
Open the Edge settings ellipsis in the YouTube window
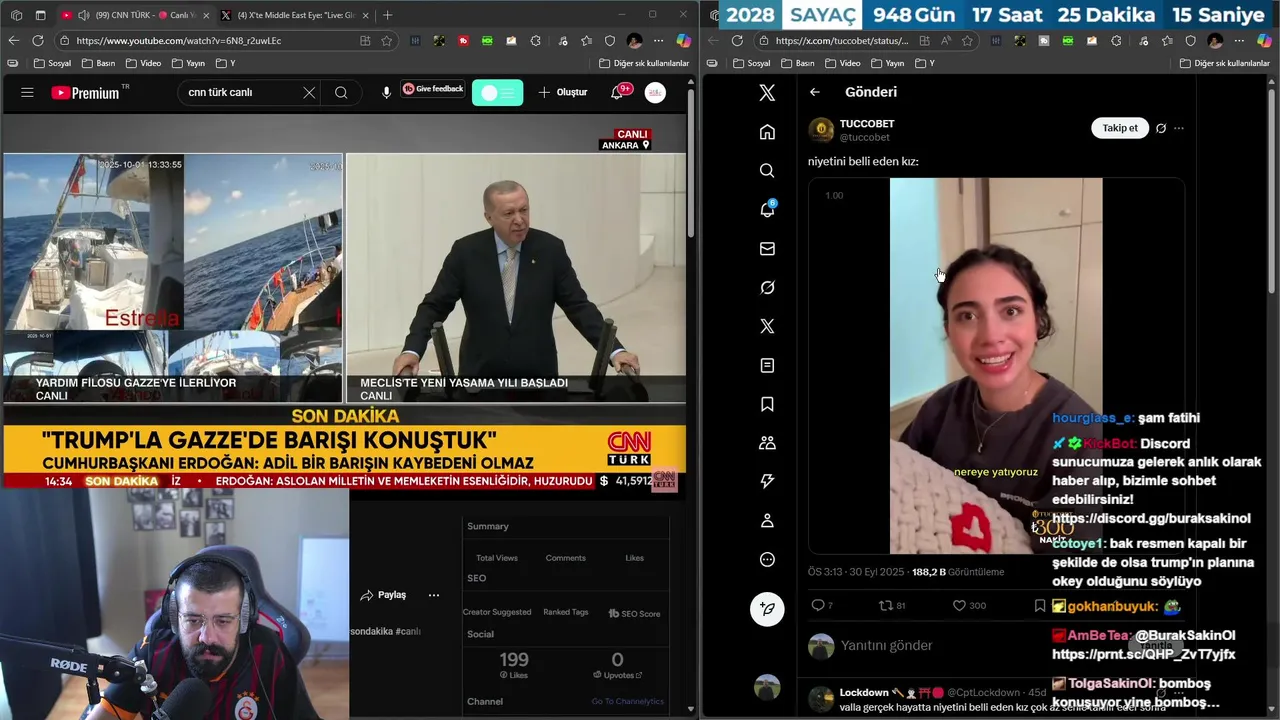point(659,41)
